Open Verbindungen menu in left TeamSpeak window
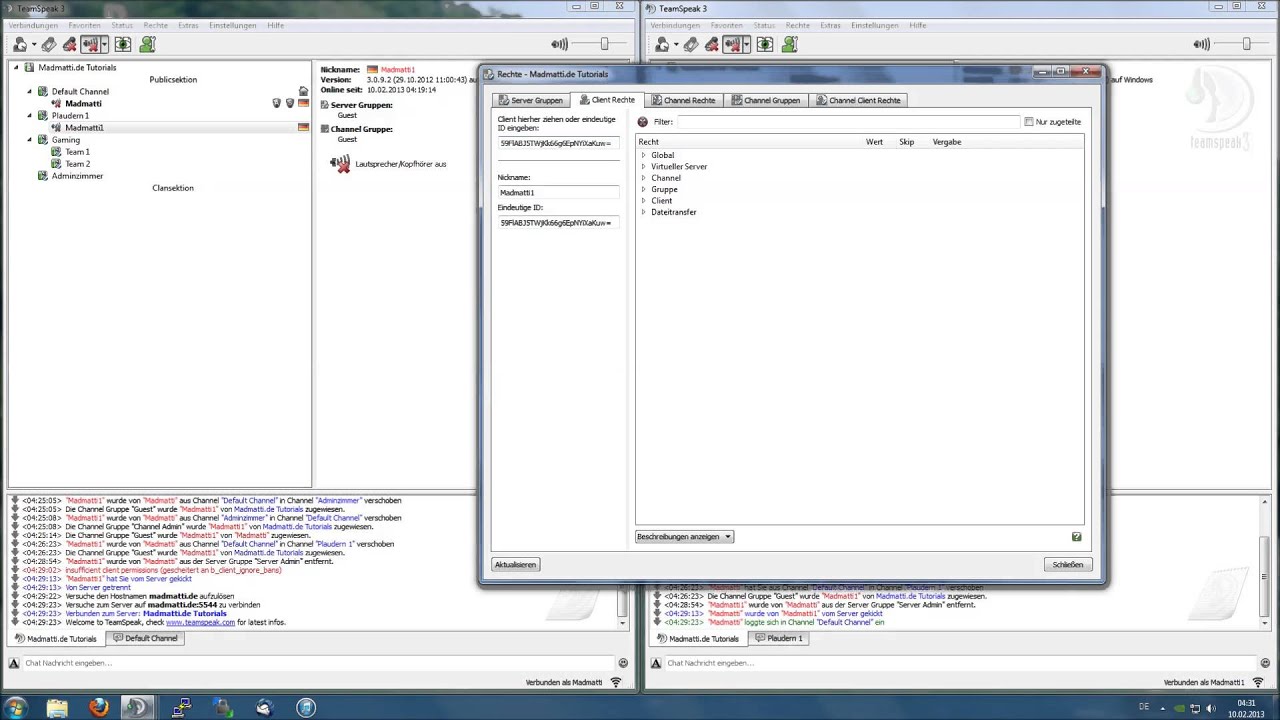The height and width of the screenshot is (720, 1280). click(x=33, y=25)
